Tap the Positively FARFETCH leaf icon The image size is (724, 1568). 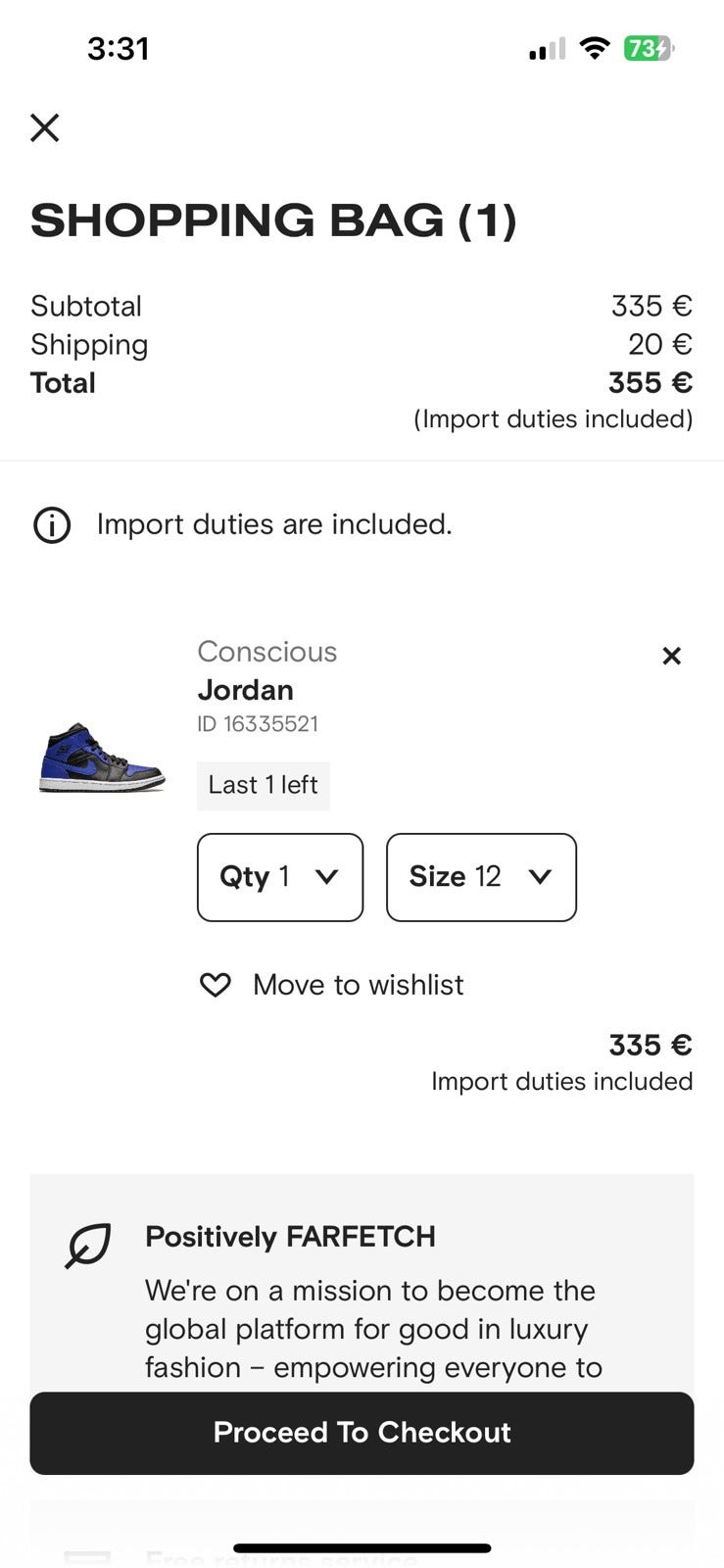[x=88, y=1246]
